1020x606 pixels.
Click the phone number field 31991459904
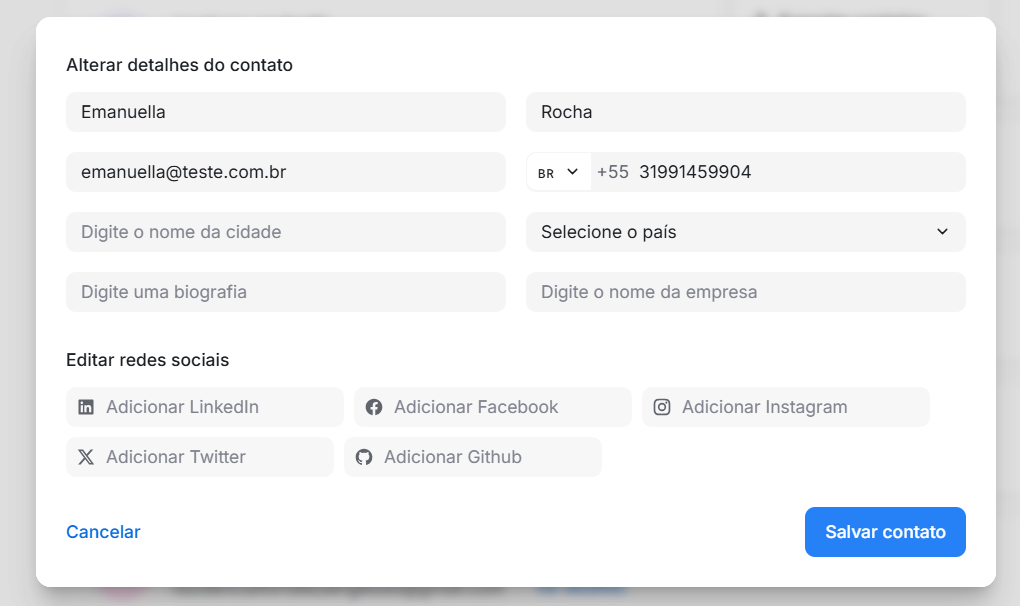point(795,172)
